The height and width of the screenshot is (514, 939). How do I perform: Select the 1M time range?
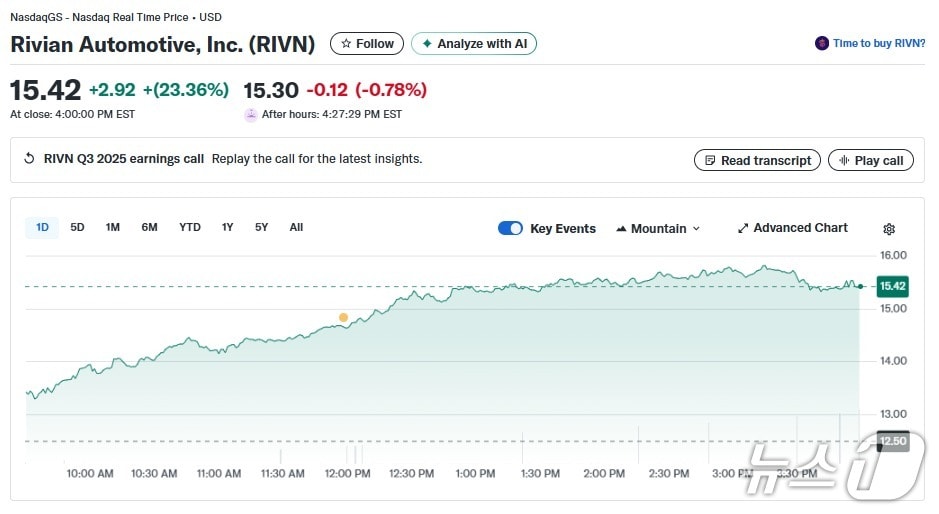[x=113, y=227]
